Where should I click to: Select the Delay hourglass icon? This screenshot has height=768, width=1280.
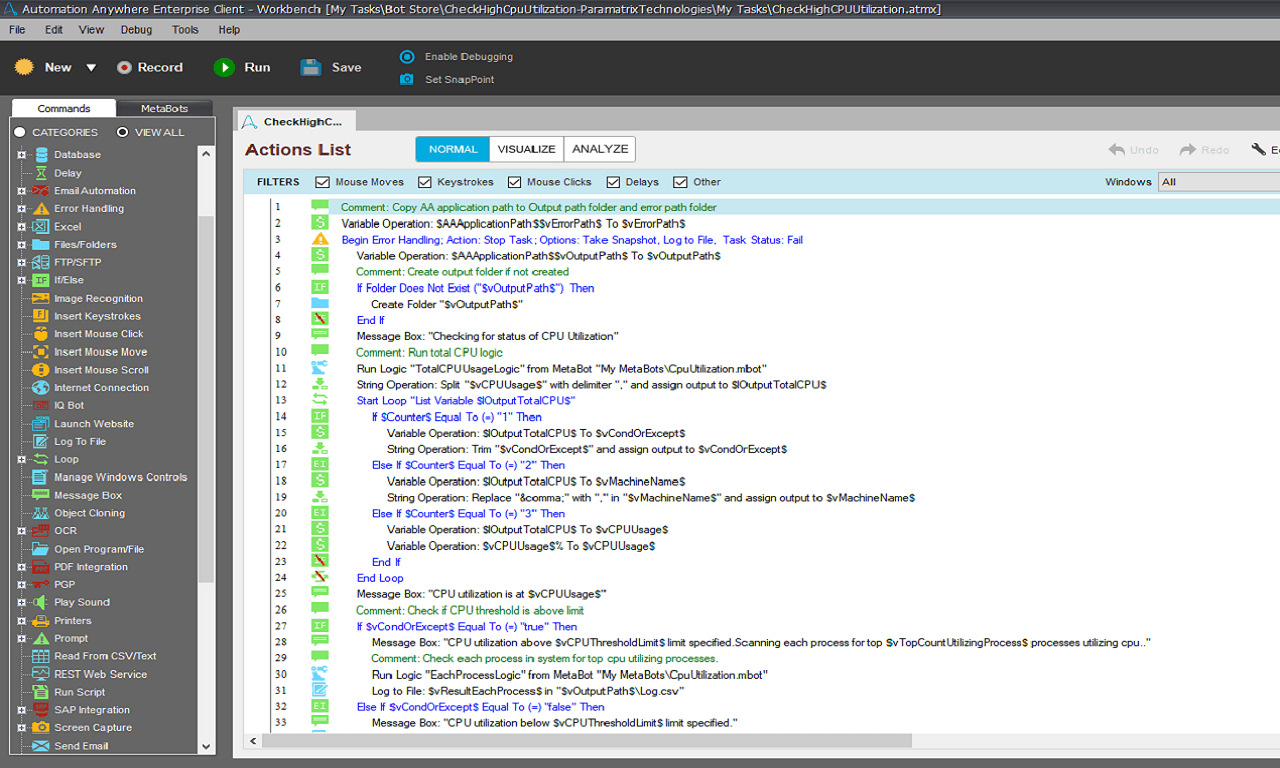pos(41,173)
